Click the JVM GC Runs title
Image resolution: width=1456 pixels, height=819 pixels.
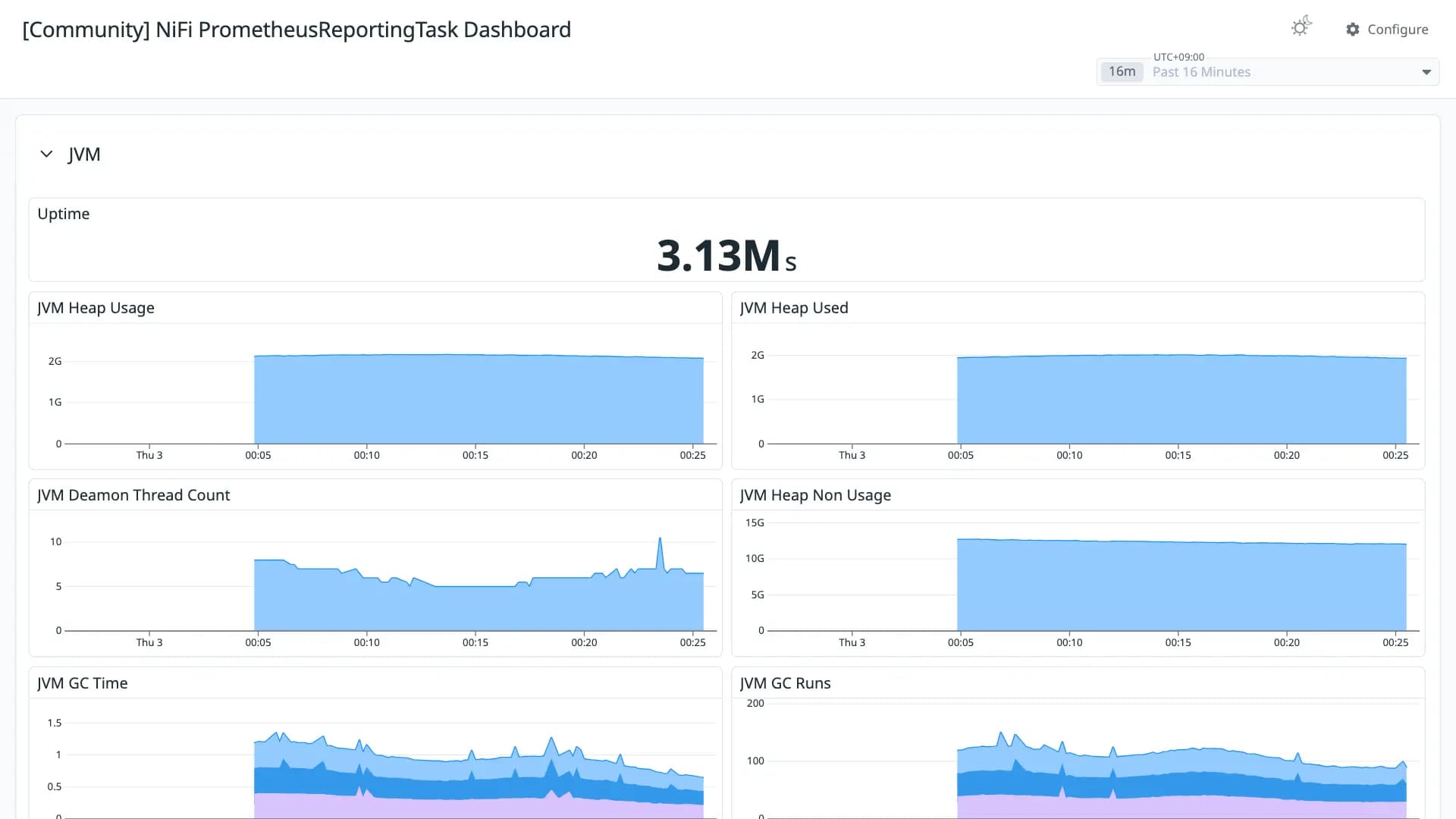[785, 683]
